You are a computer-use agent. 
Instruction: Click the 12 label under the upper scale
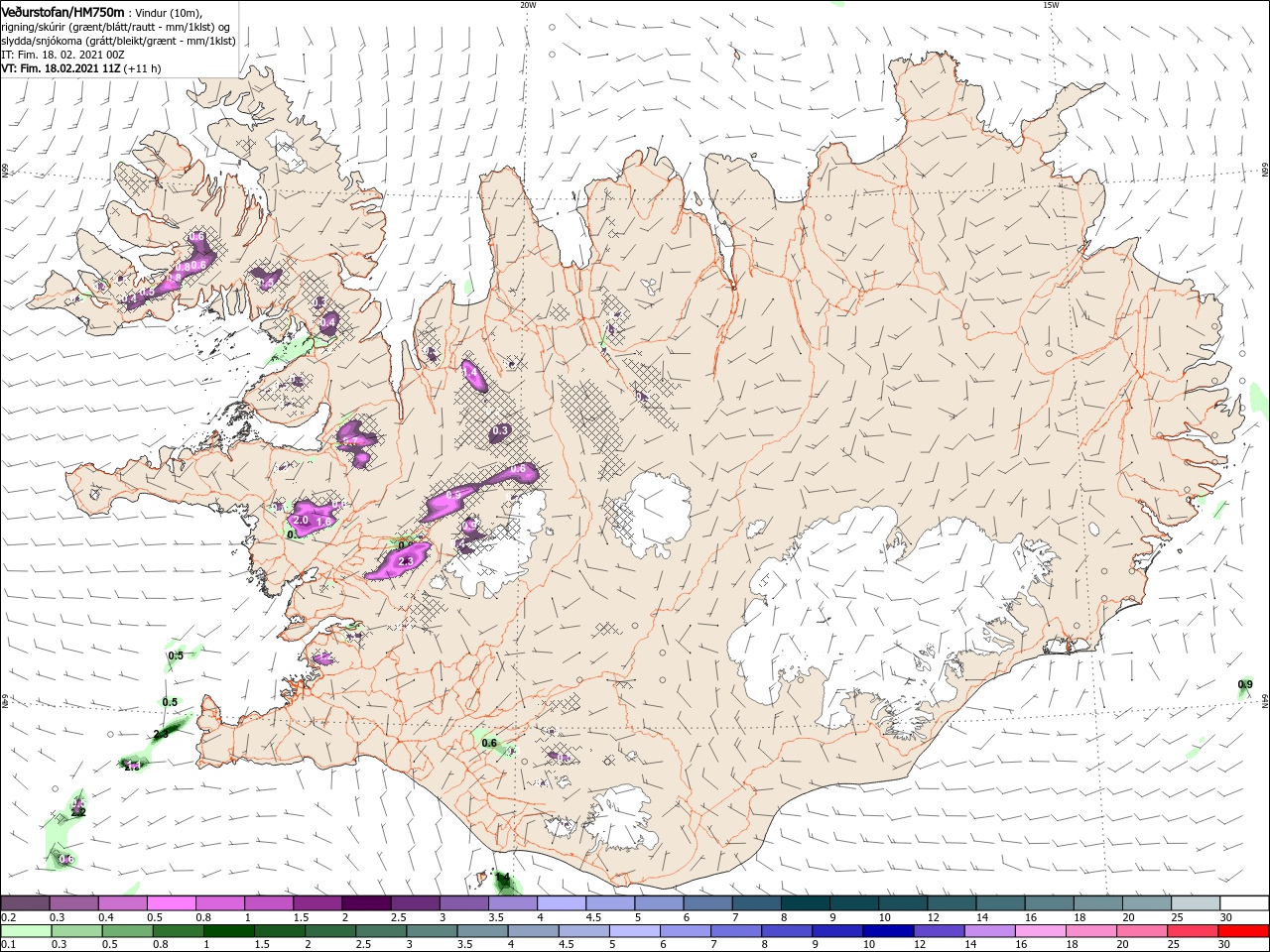point(933,917)
